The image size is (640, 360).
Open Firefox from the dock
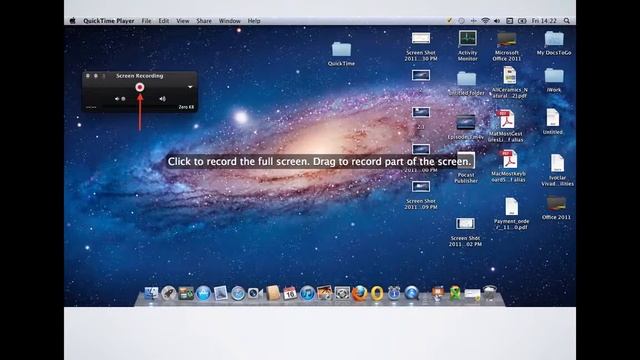tap(360, 293)
